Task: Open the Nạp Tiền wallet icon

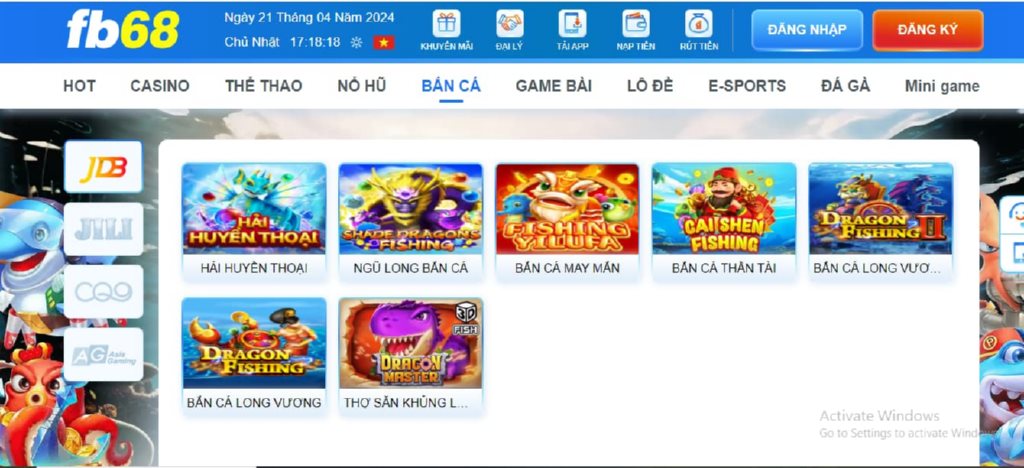Action: pyautogui.click(x=635, y=24)
